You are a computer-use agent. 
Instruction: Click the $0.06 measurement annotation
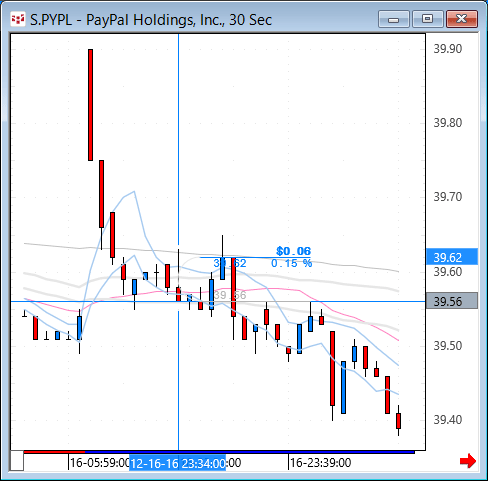294,251
